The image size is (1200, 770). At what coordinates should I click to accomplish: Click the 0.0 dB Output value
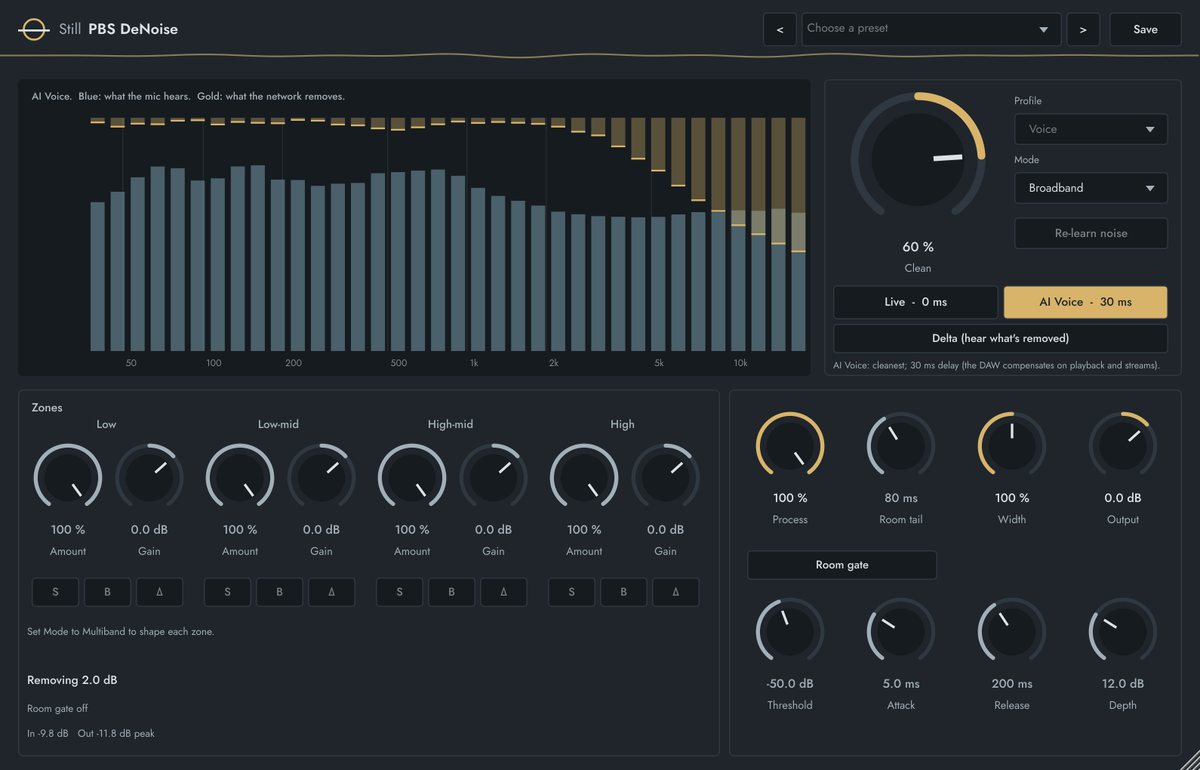click(x=1122, y=498)
